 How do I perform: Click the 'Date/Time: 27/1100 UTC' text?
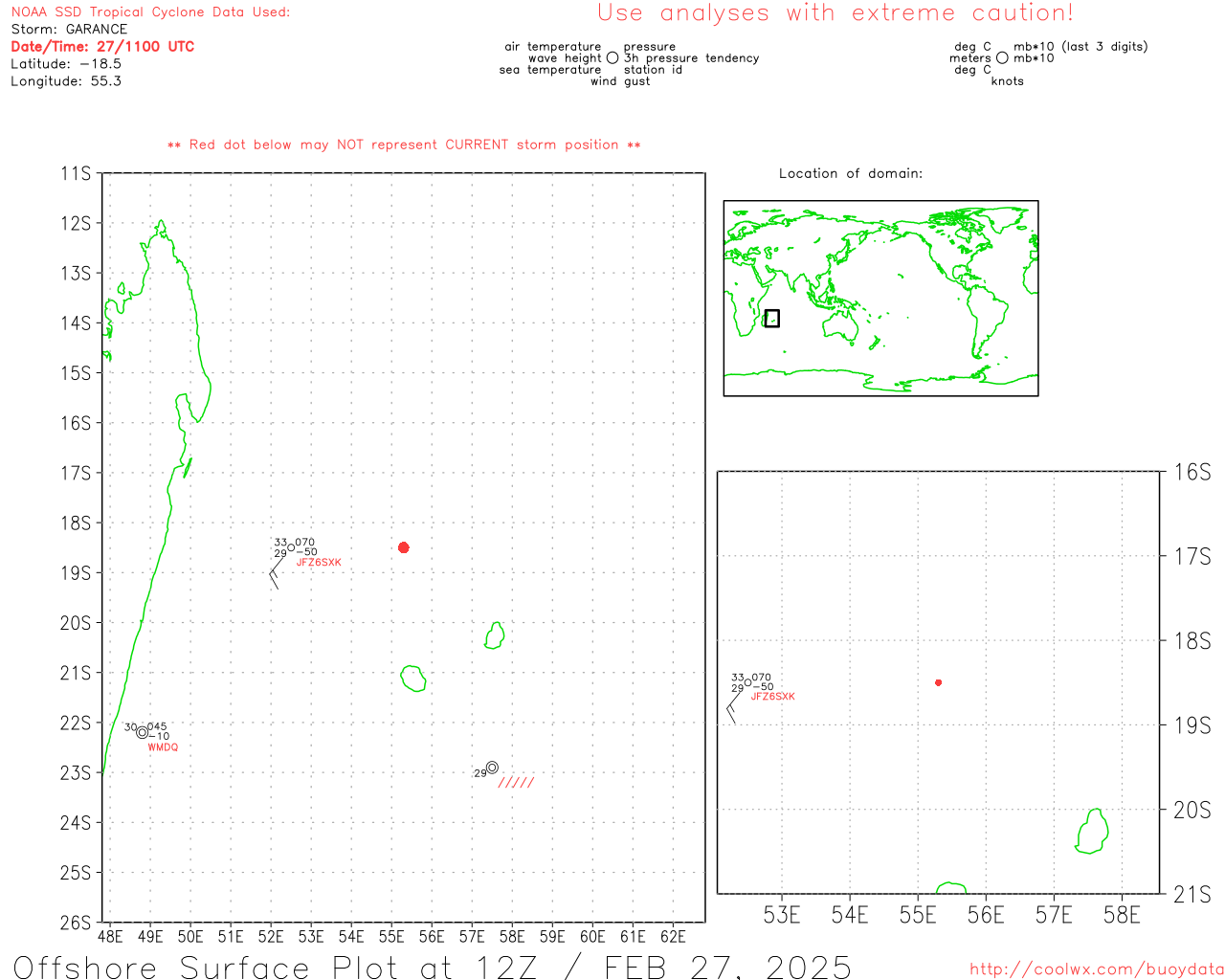coord(102,47)
